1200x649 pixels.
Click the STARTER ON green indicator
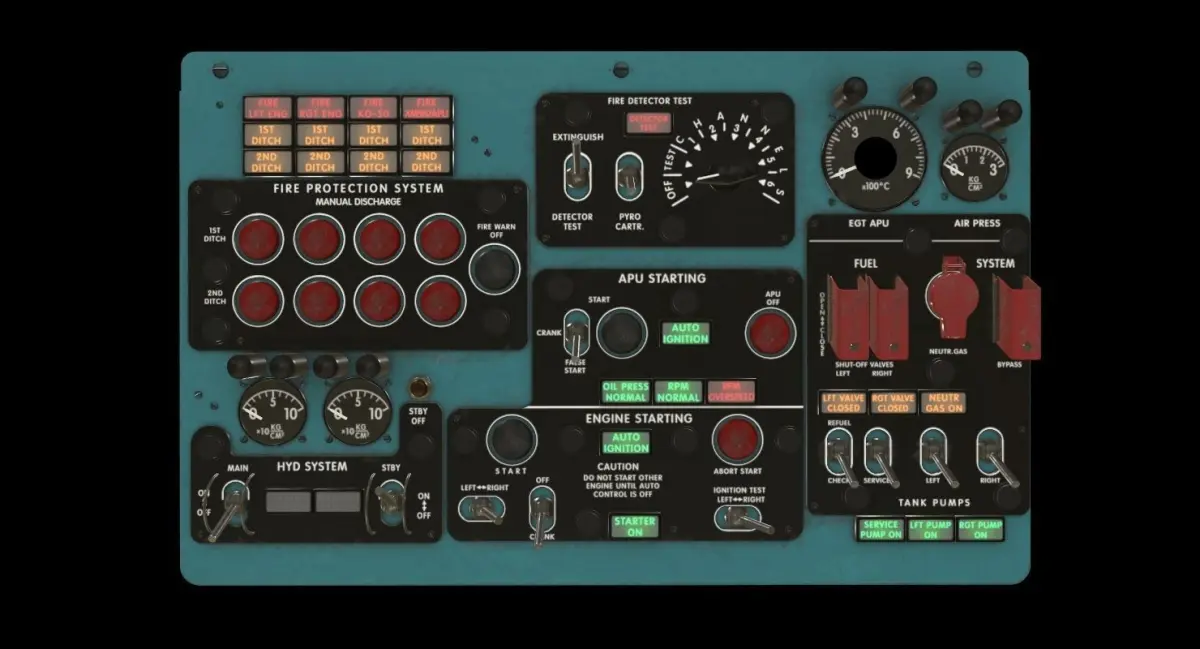click(635, 527)
